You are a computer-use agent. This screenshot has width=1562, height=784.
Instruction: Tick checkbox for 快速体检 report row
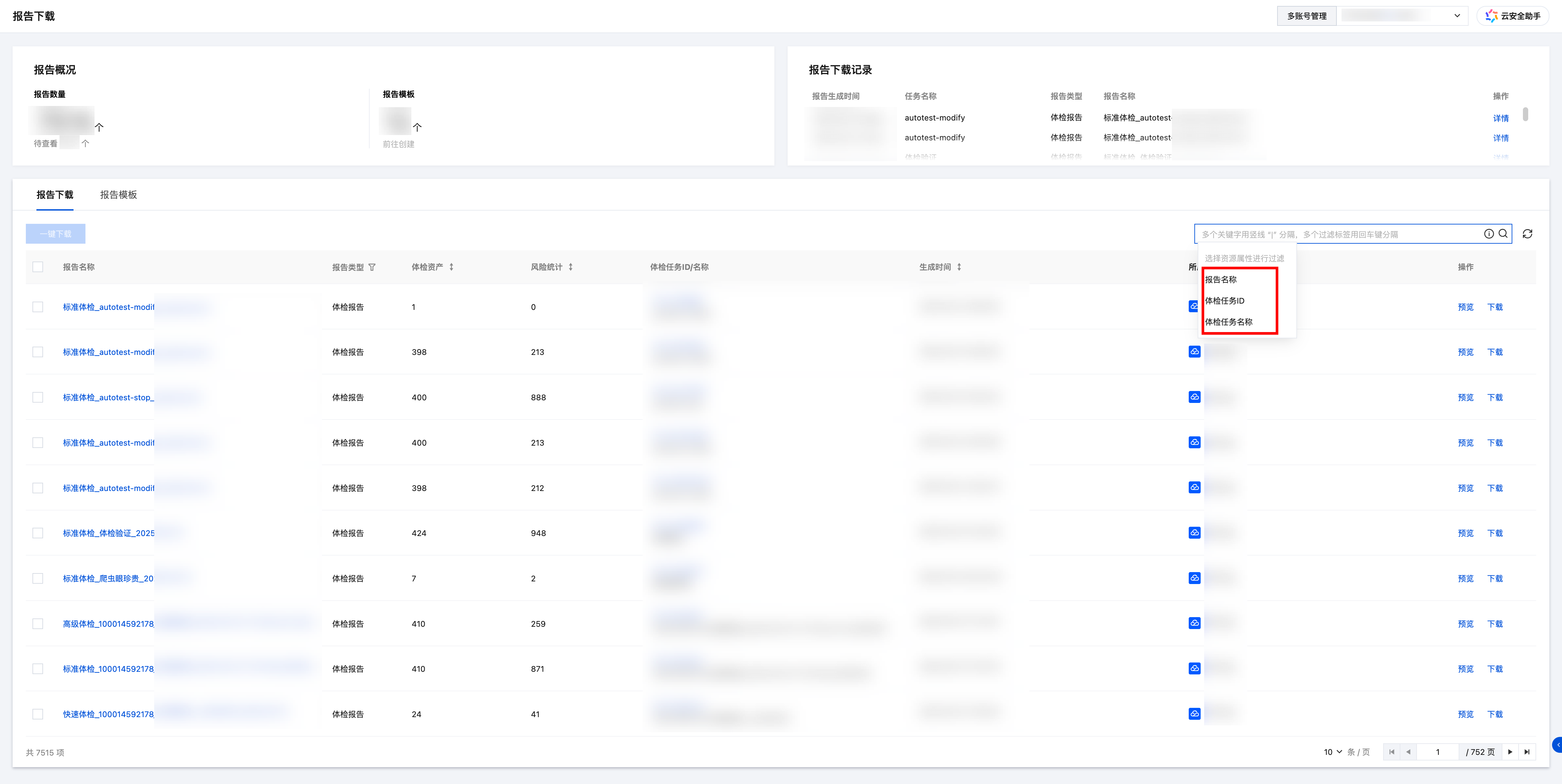(38, 714)
